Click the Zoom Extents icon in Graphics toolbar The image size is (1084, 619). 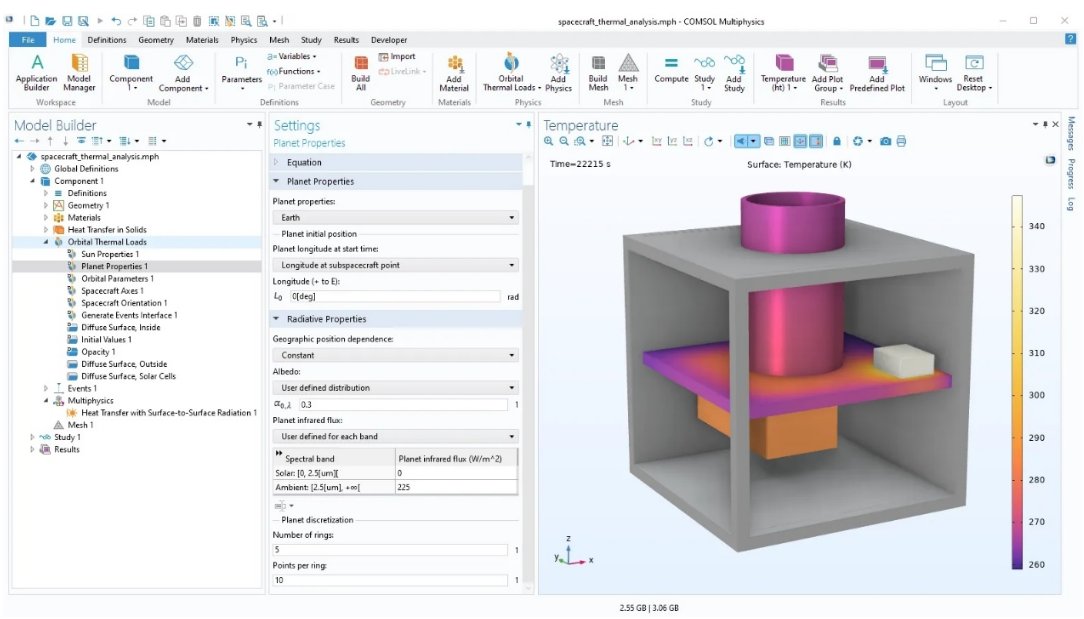608,141
